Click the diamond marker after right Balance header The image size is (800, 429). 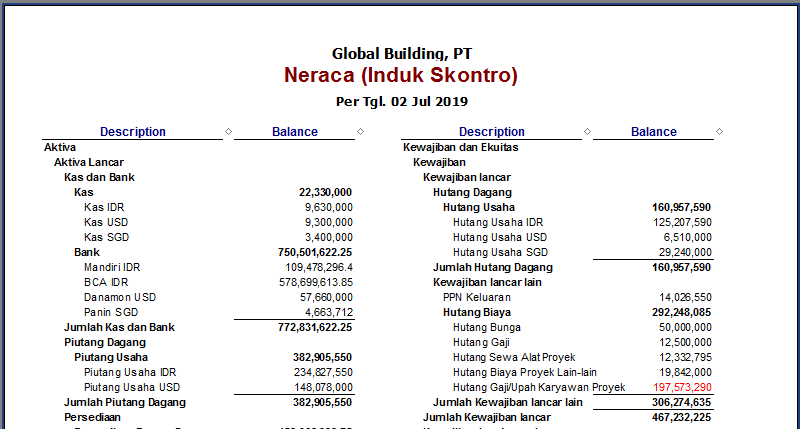(x=720, y=132)
